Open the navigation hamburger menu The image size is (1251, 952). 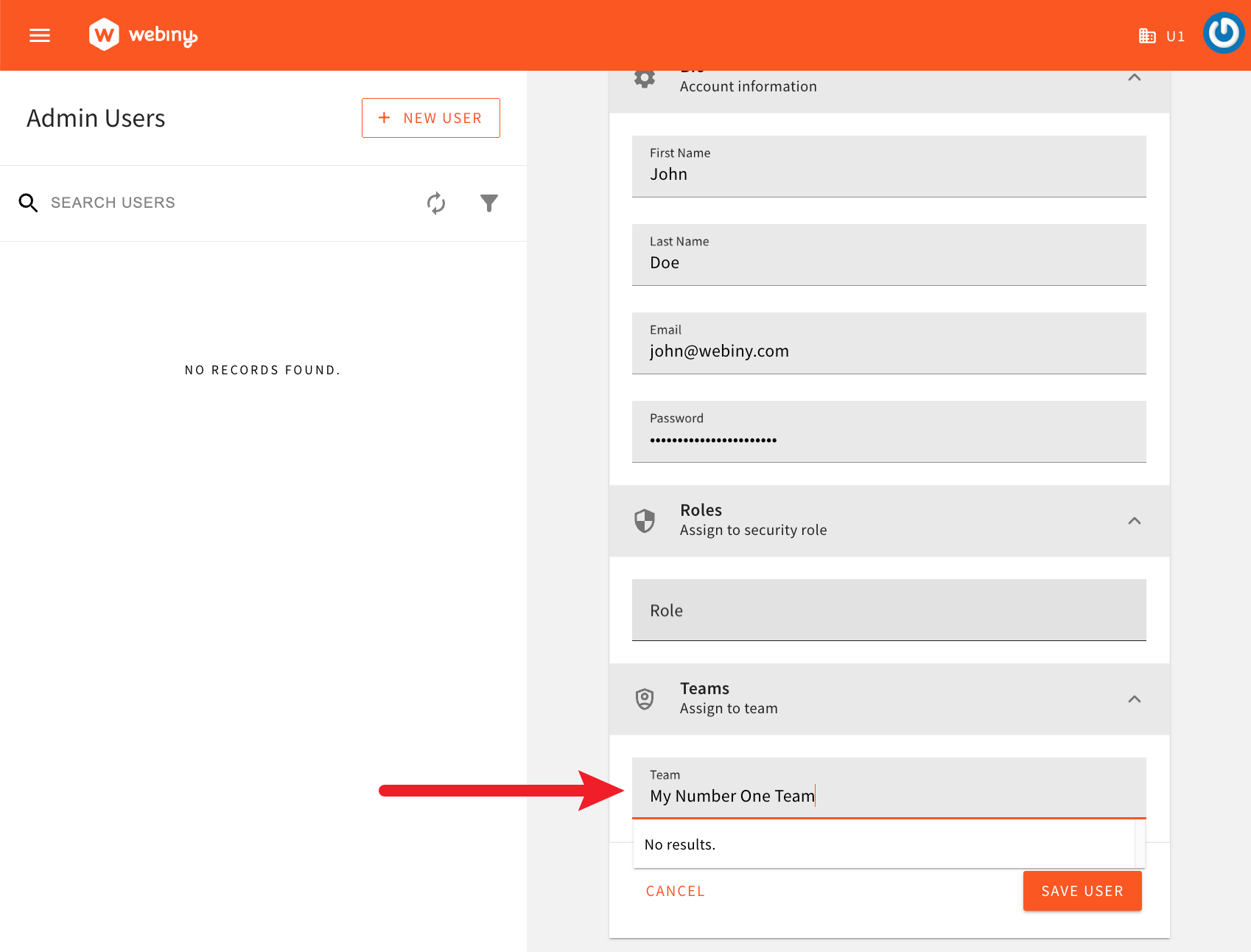click(39, 35)
